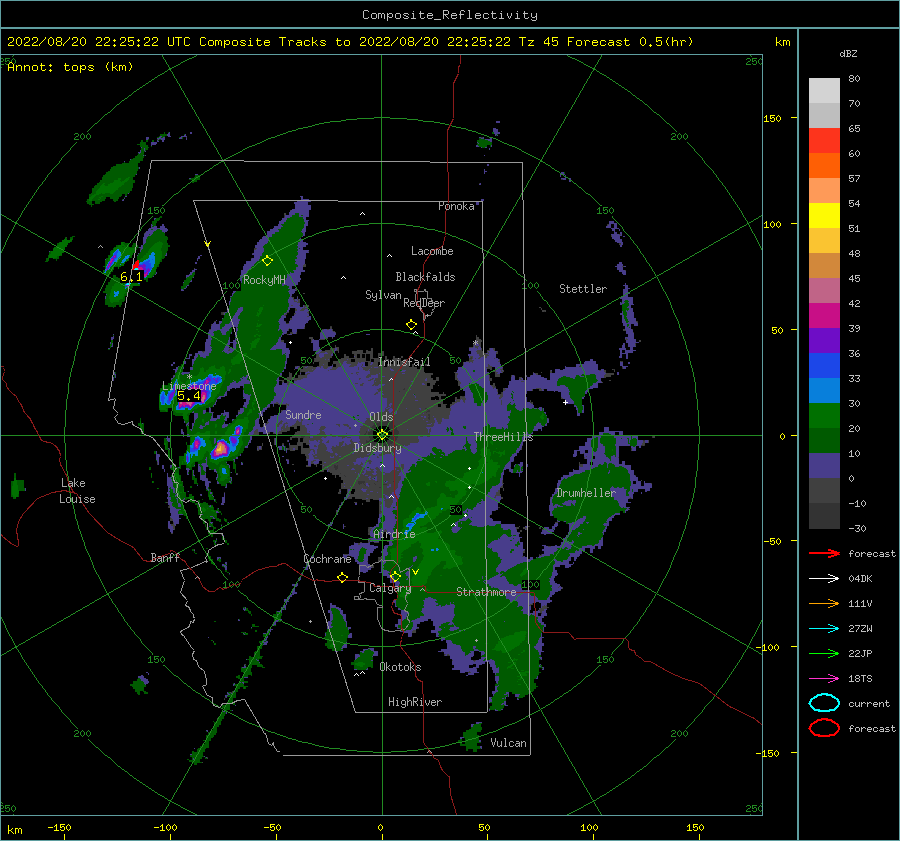The width and height of the screenshot is (900, 841).
Task: Click the Innisfail city label
Action: pyautogui.click(x=404, y=362)
